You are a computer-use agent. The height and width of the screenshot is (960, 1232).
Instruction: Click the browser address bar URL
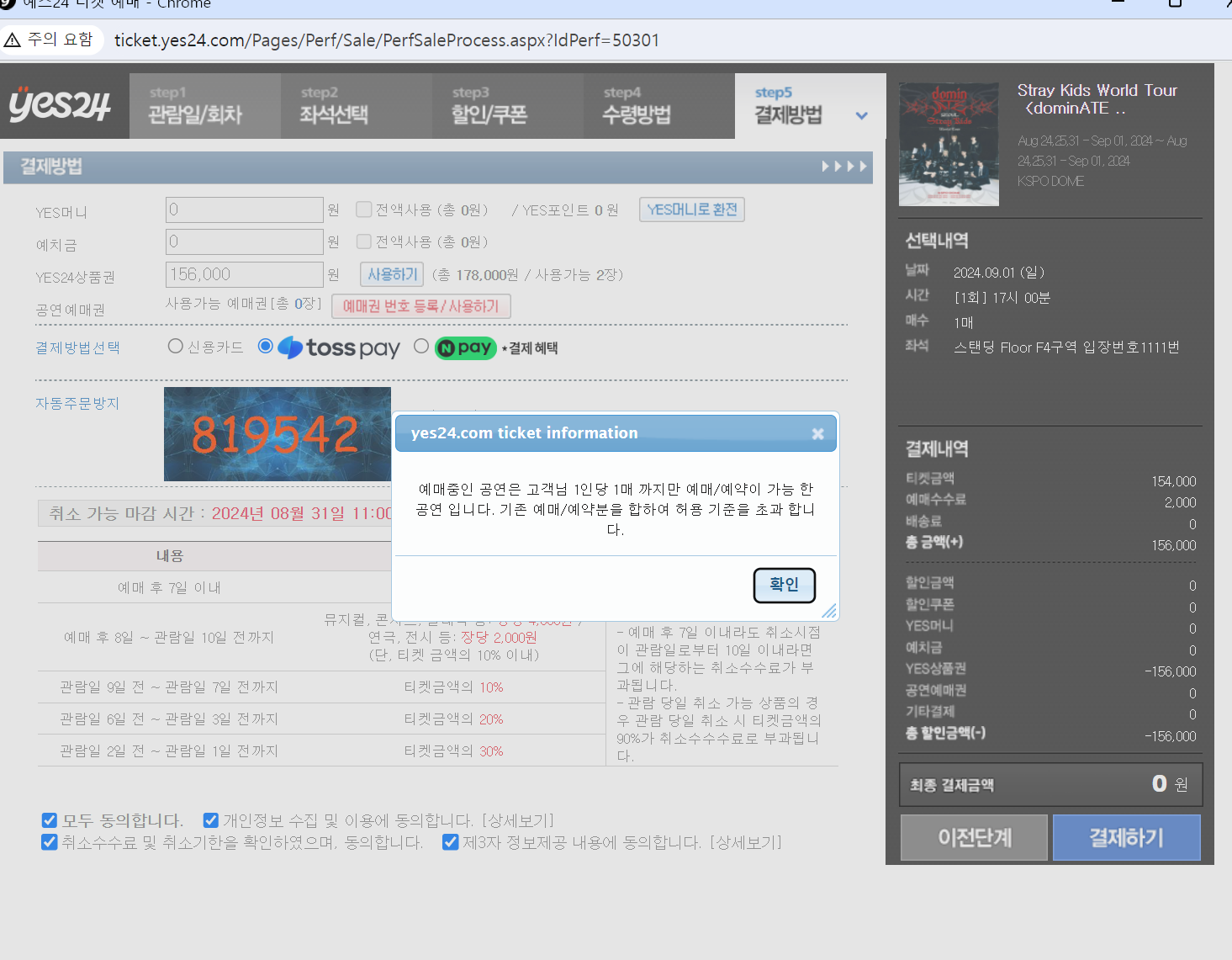[387, 40]
